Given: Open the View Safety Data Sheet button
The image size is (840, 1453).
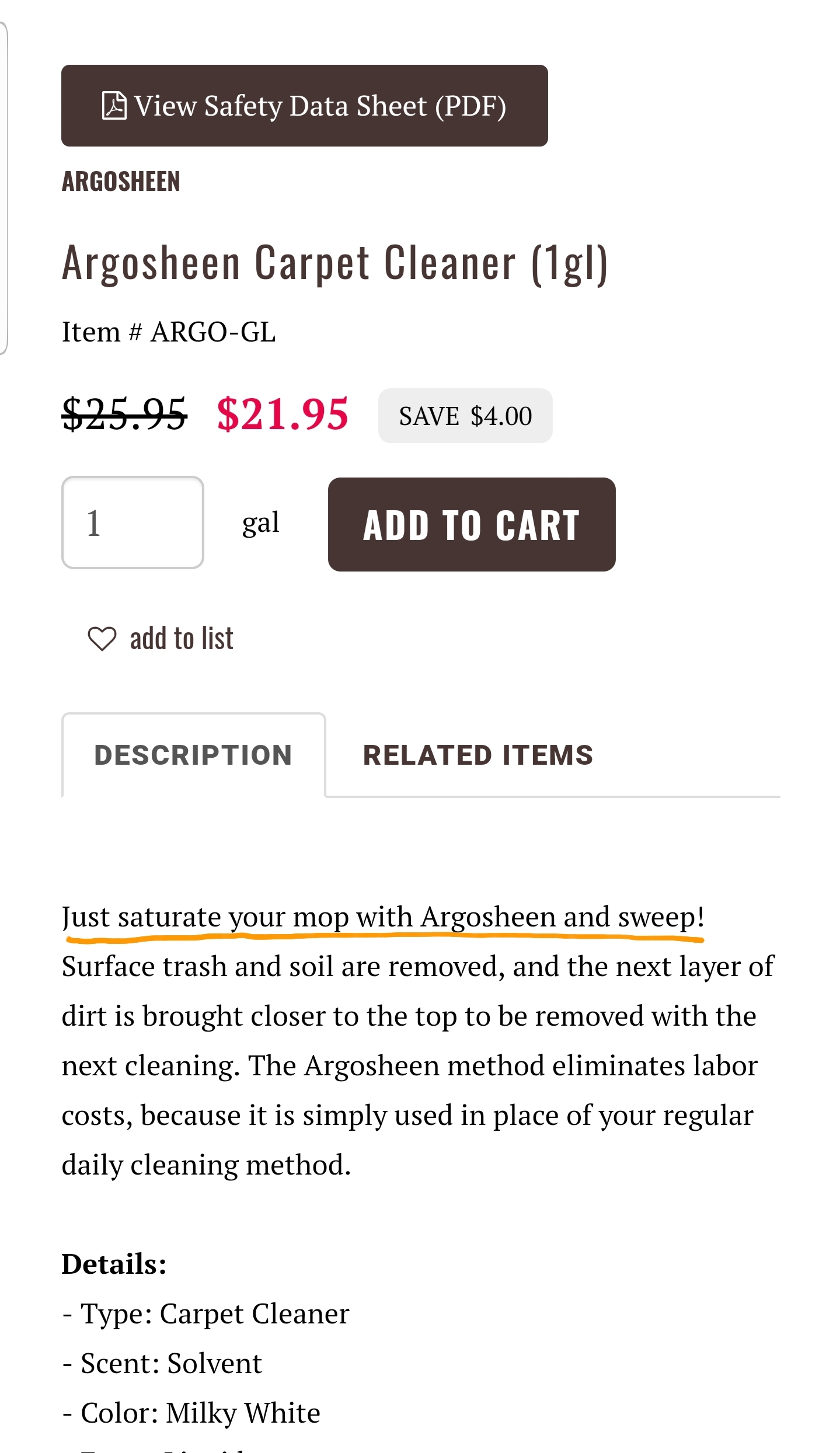Looking at the screenshot, I should point(304,106).
